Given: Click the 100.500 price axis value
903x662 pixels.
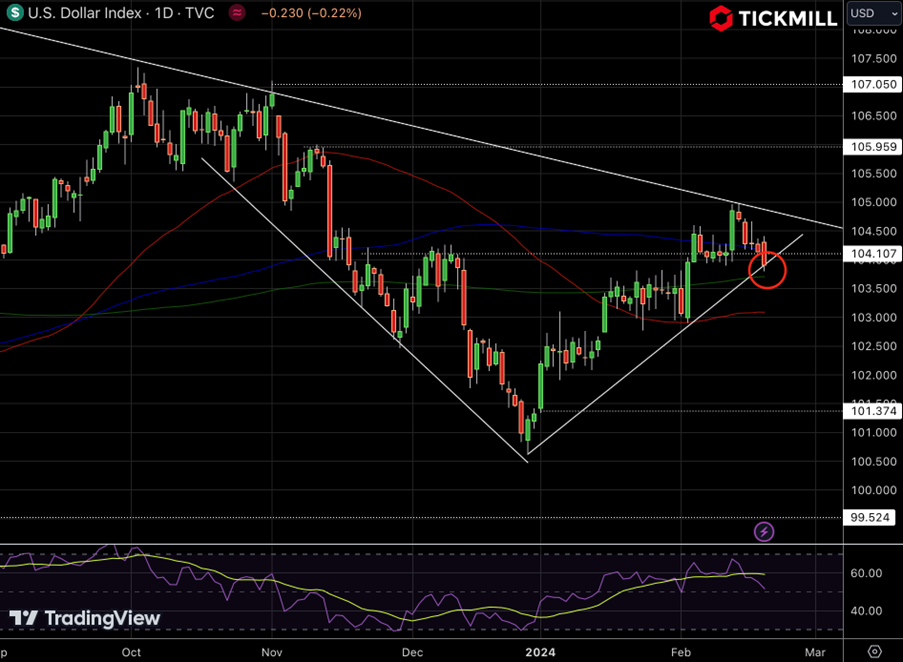Looking at the screenshot, I should tap(874, 462).
